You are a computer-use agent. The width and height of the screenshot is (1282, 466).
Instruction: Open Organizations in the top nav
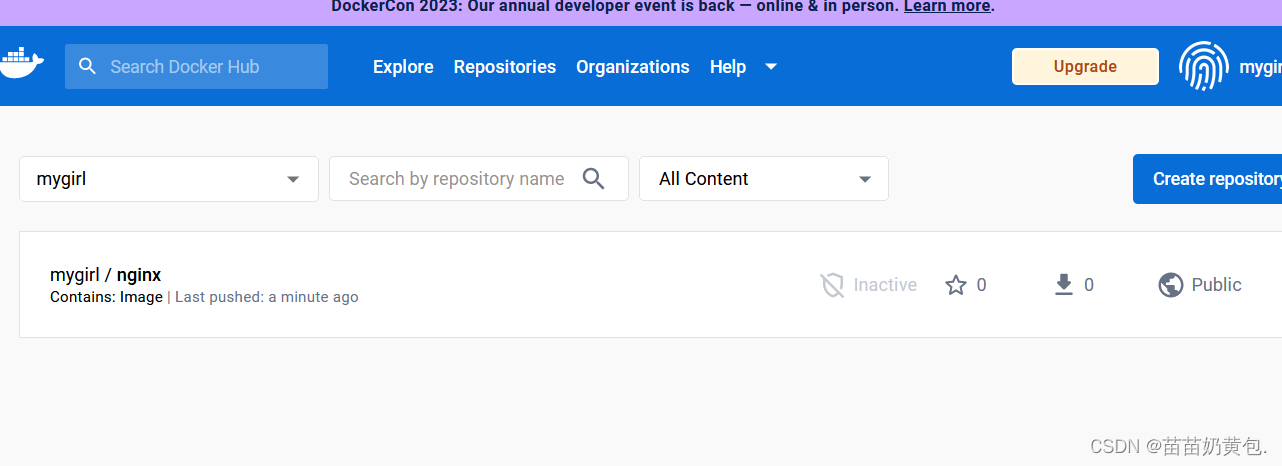(x=633, y=67)
